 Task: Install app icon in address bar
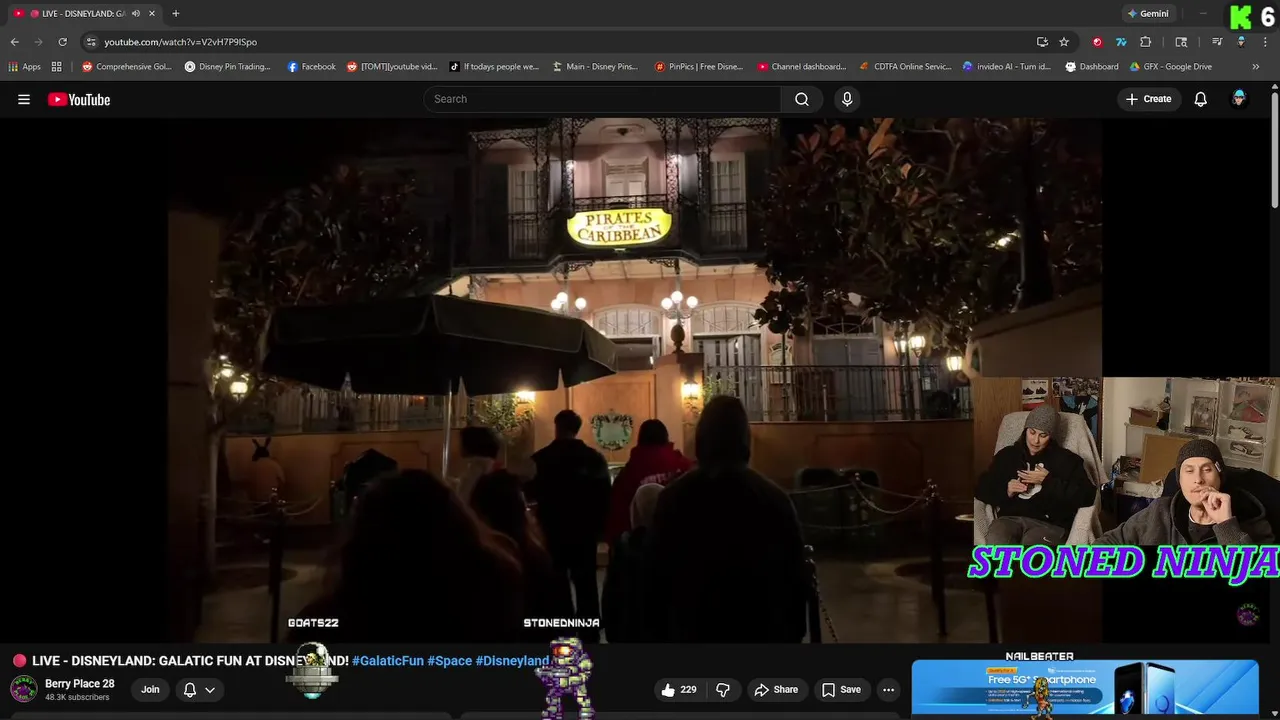[x=1042, y=42]
